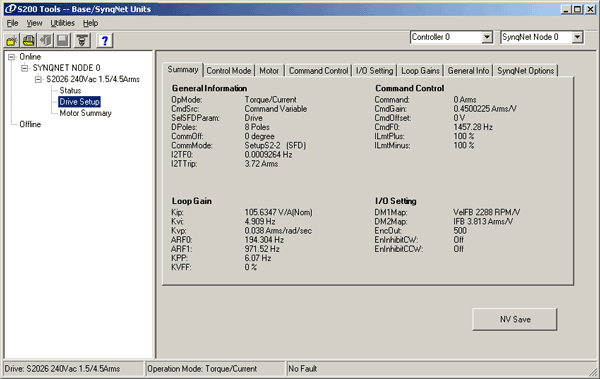Select Status in the drive tree
600x379 pixels.
pos(70,91)
